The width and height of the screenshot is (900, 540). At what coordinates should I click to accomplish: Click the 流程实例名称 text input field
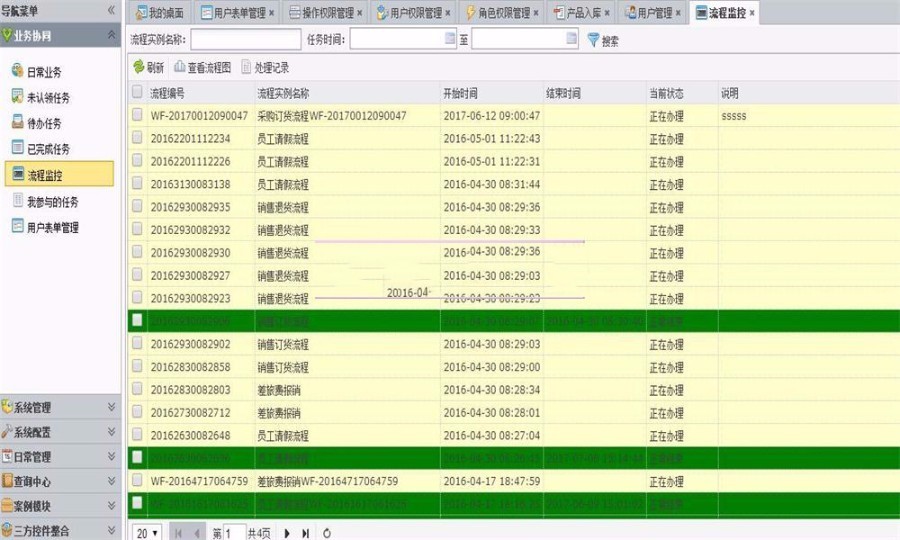(x=245, y=40)
